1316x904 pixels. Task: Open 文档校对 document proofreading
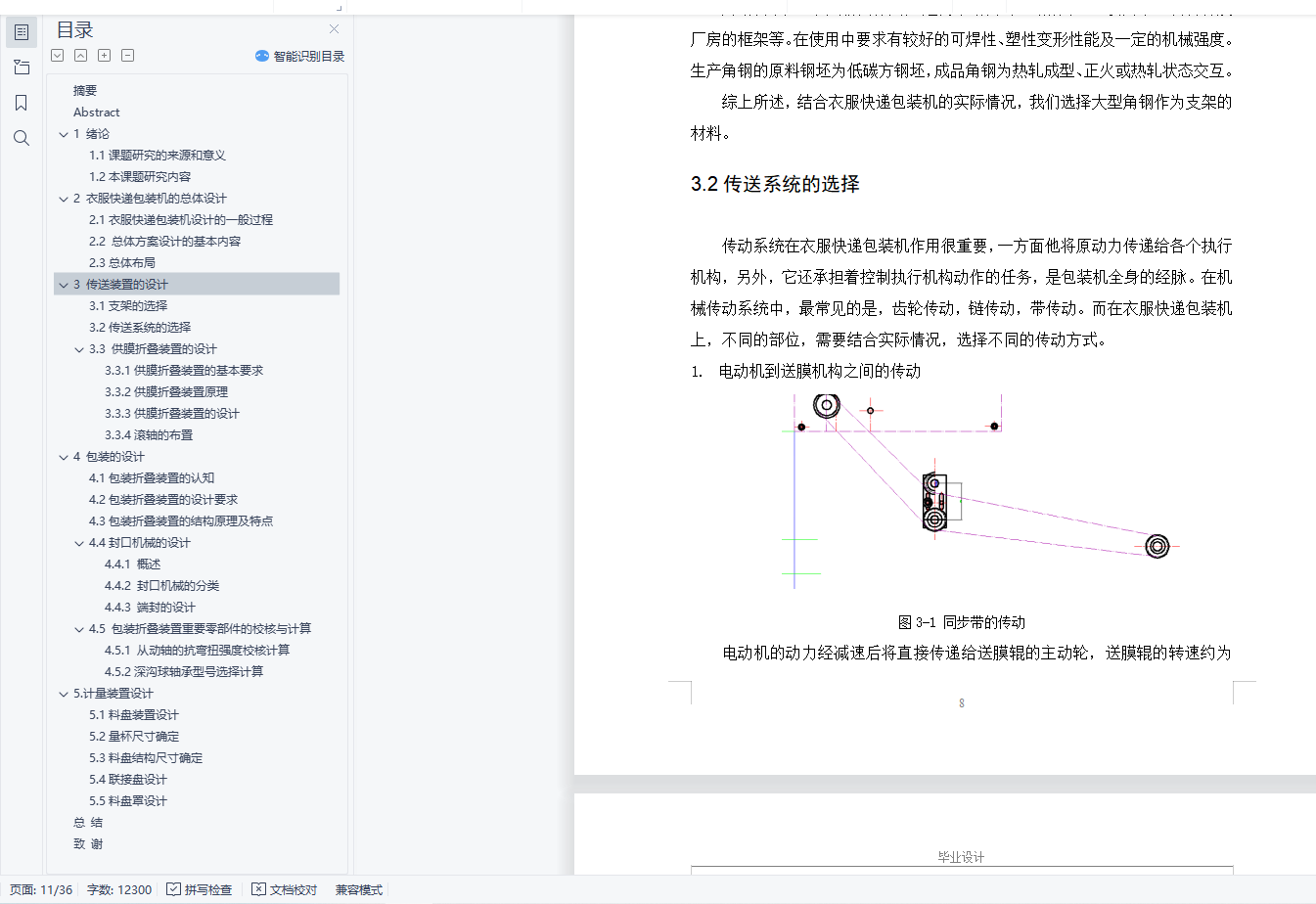[x=284, y=889]
